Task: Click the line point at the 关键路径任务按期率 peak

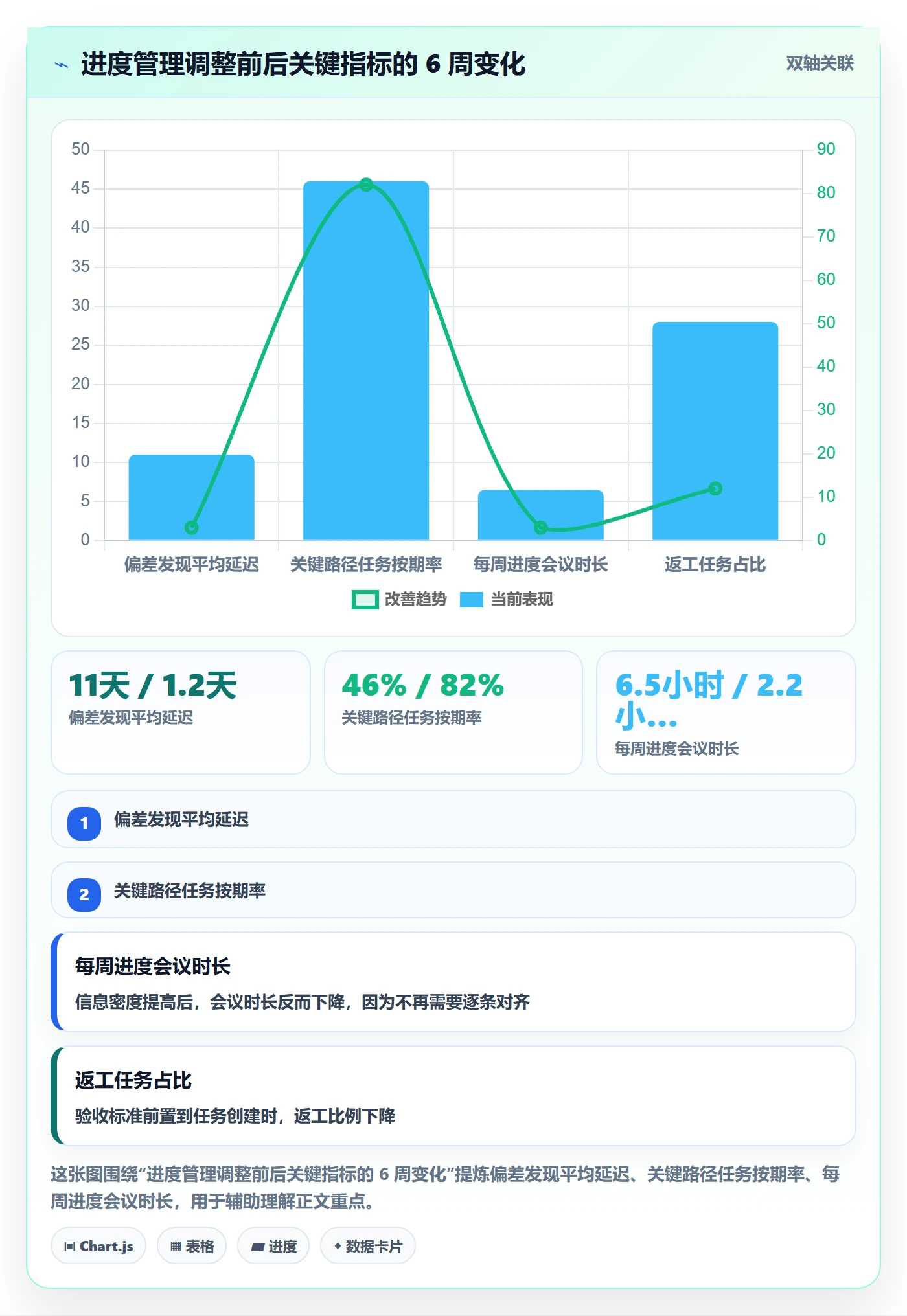Action: [366, 185]
